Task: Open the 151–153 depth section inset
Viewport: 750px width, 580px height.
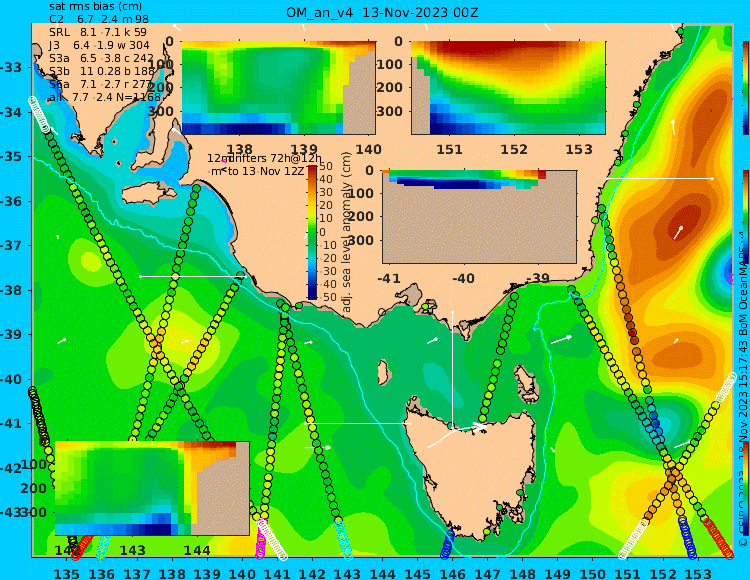Action: point(508,88)
